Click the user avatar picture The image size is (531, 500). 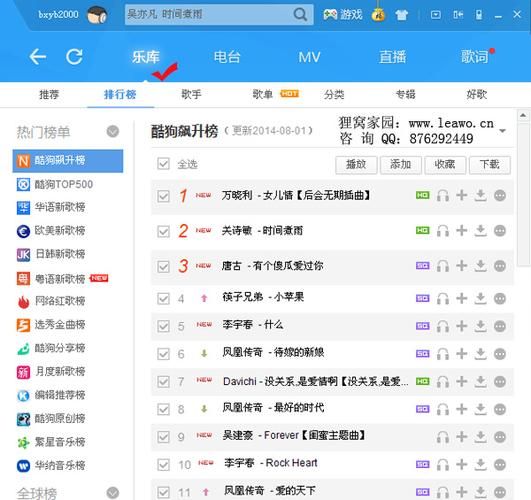pyautogui.click(x=97, y=15)
